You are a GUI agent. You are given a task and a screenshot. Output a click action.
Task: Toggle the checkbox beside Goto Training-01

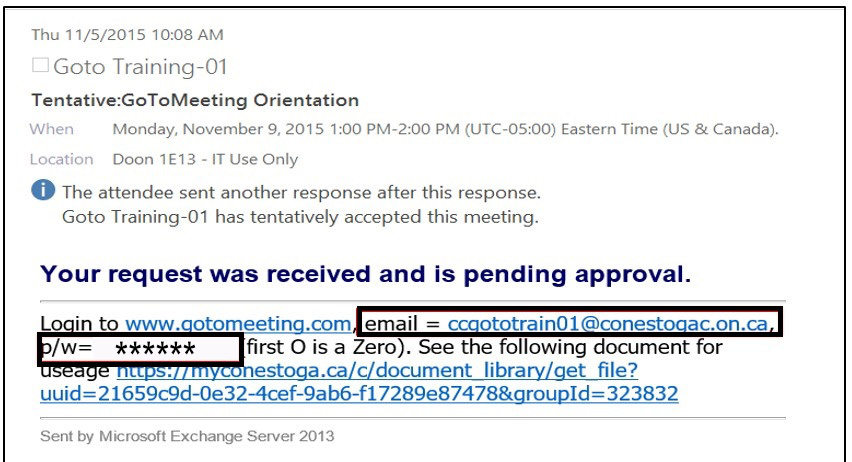click(x=40, y=65)
